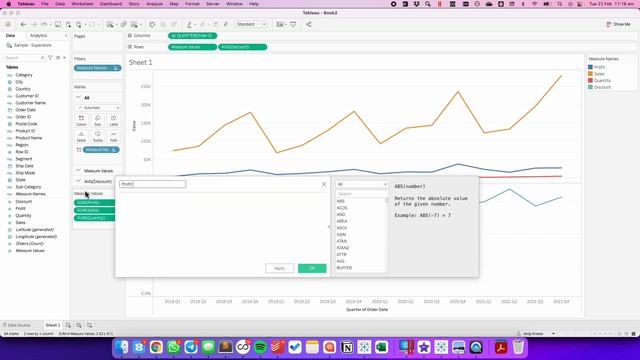
Task: Click the Quantity colour swatch in legend
Action: pos(590,80)
